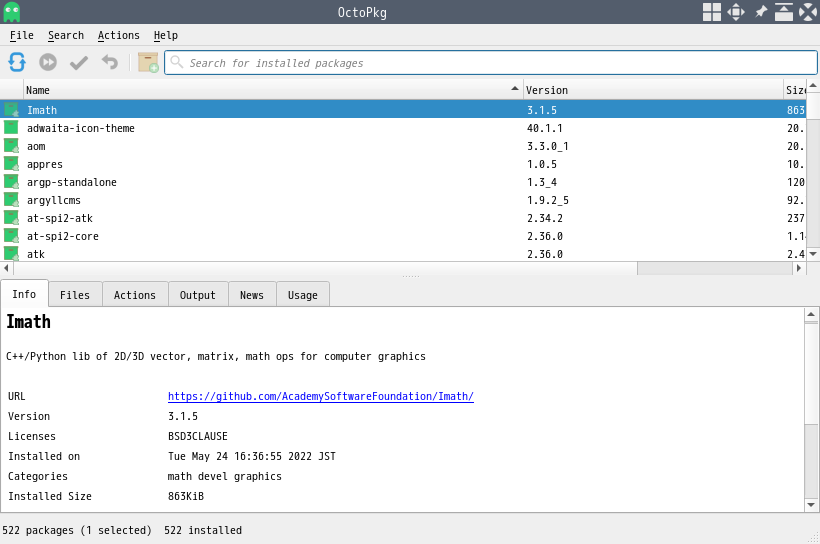Click the Size column header

click(x=795, y=90)
